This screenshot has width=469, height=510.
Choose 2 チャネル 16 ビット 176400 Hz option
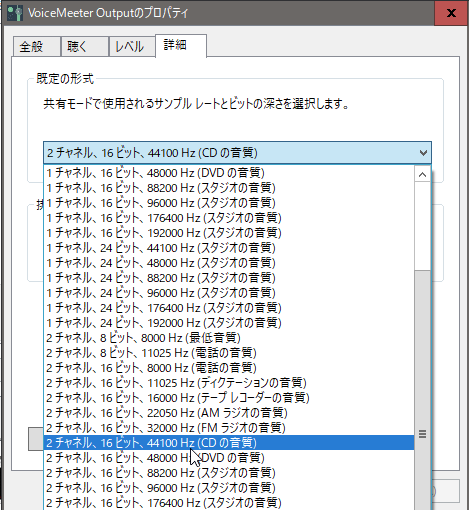coord(229,503)
